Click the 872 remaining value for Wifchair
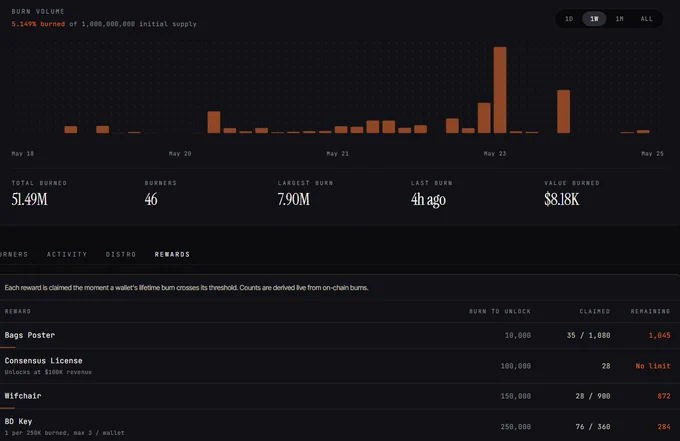 664,396
